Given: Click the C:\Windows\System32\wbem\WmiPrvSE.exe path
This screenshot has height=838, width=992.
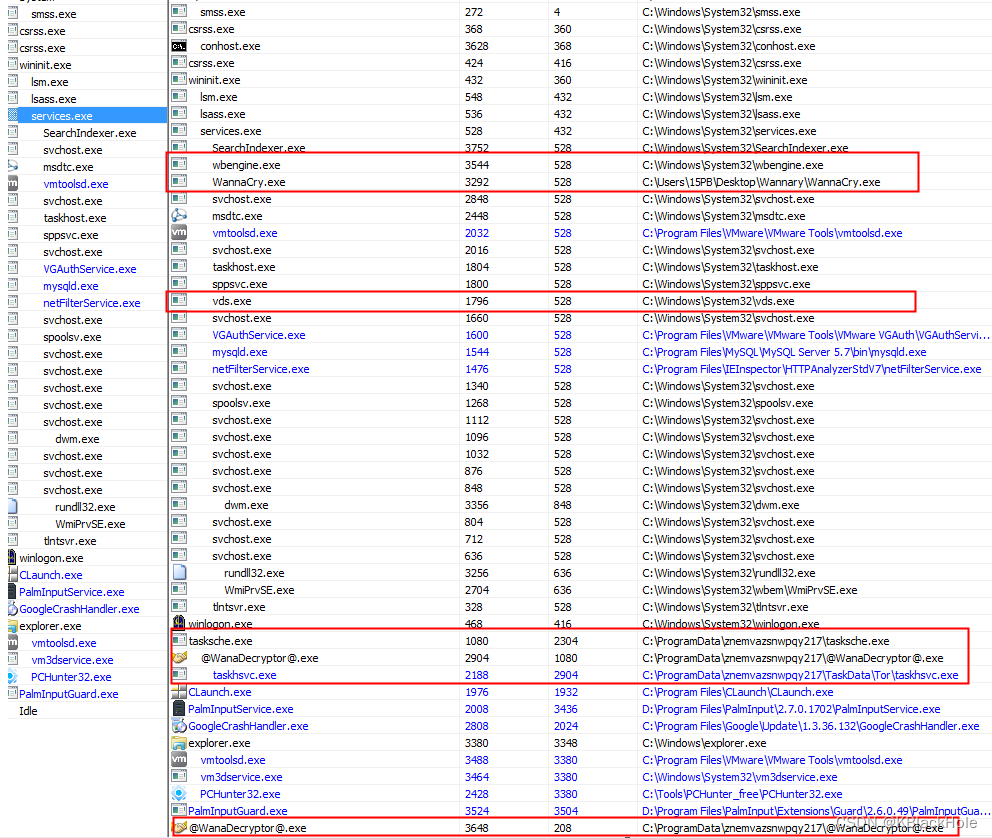Looking at the screenshot, I should point(750,590).
